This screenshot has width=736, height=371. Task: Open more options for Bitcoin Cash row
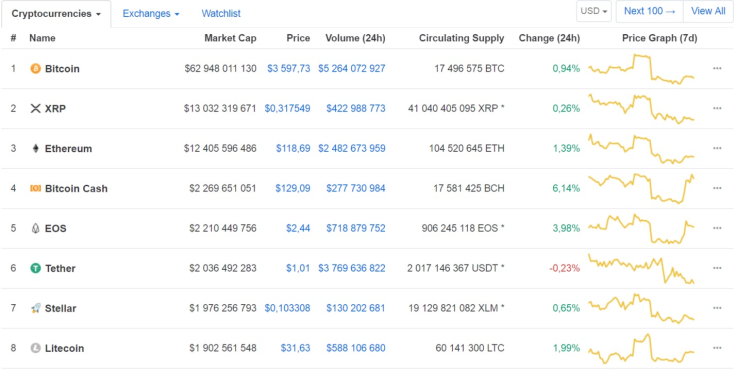tap(717, 188)
